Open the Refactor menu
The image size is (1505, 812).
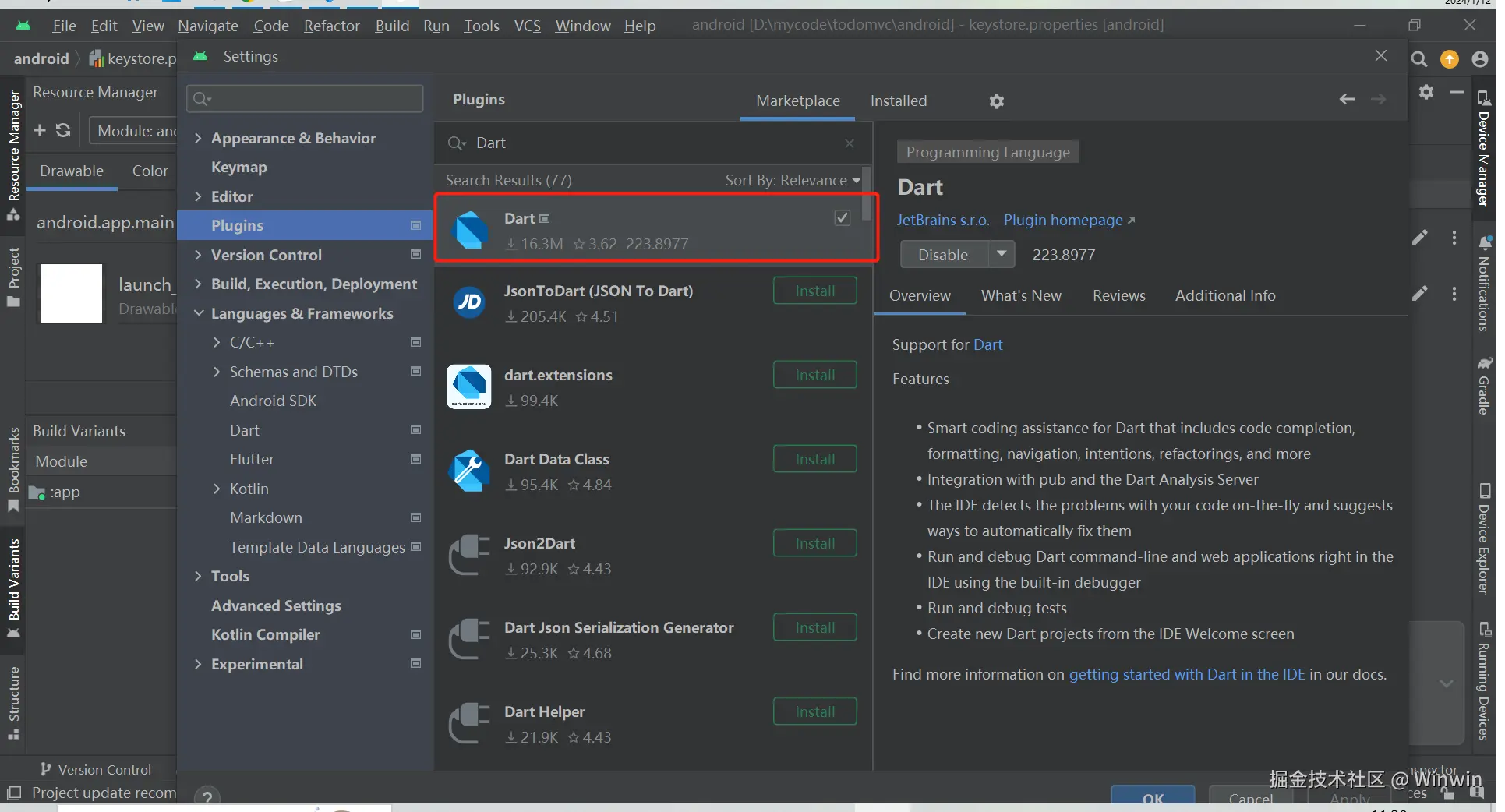point(332,26)
